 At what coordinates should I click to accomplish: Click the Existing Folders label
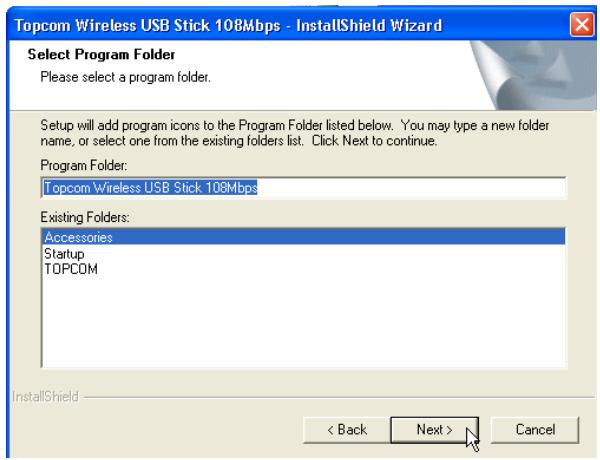85,217
